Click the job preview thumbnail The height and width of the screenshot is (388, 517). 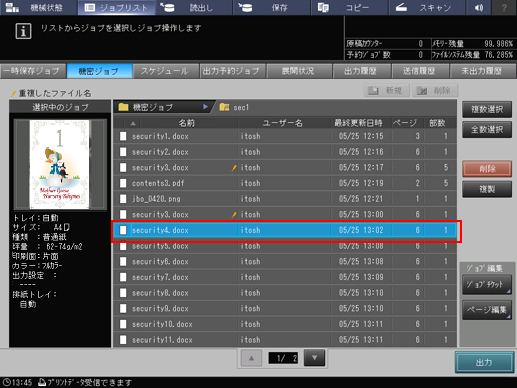point(60,164)
